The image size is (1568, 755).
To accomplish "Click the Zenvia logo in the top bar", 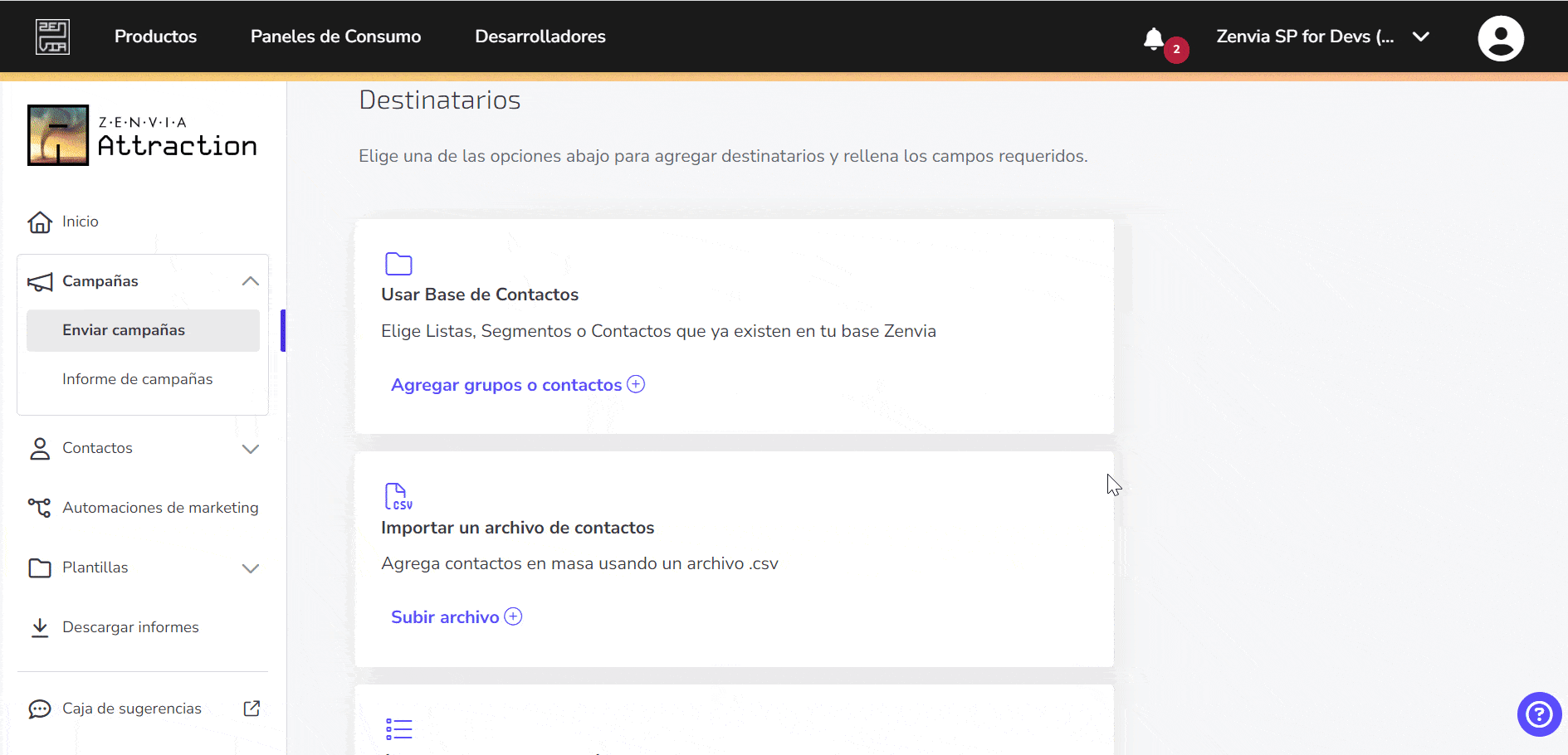I will click(52, 36).
